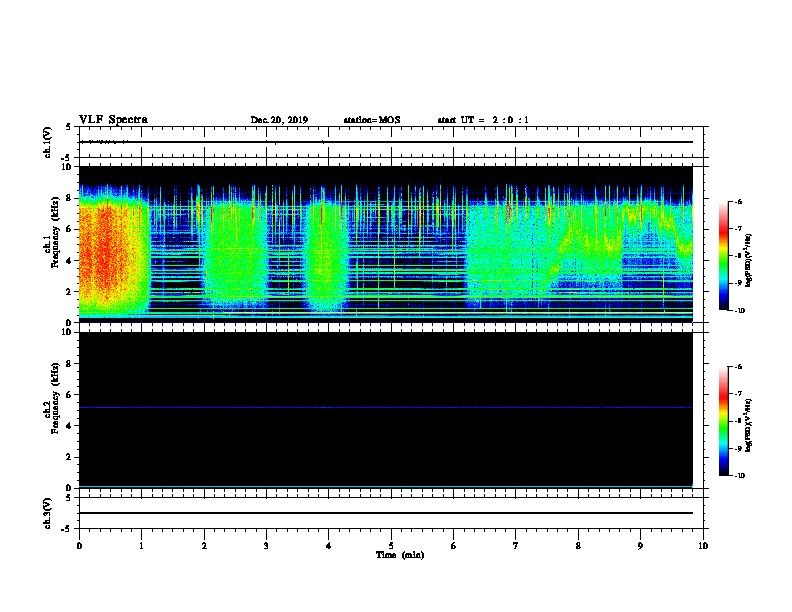Viewport: 792px width, 612px height.
Task: Click the ch.3 voltage waveform trace line
Action: pos(386,513)
